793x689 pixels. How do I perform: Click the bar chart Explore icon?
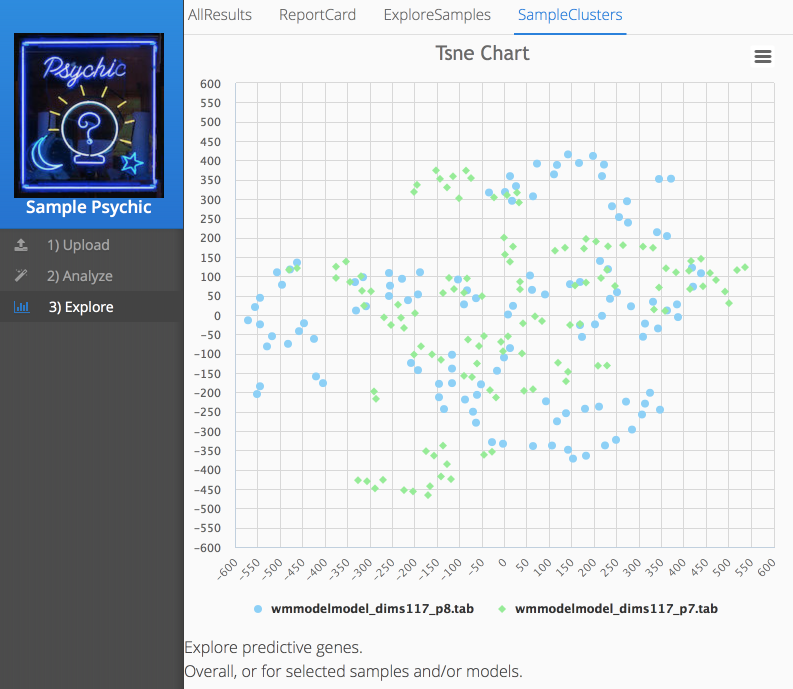pyautogui.click(x=21, y=307)
